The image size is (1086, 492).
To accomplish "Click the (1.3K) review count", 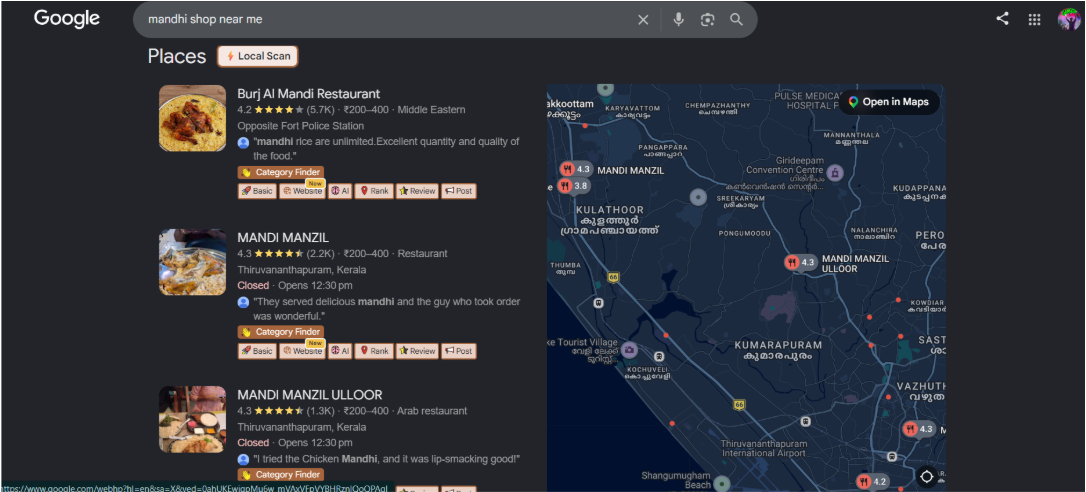I will click(x=321, y=411).
